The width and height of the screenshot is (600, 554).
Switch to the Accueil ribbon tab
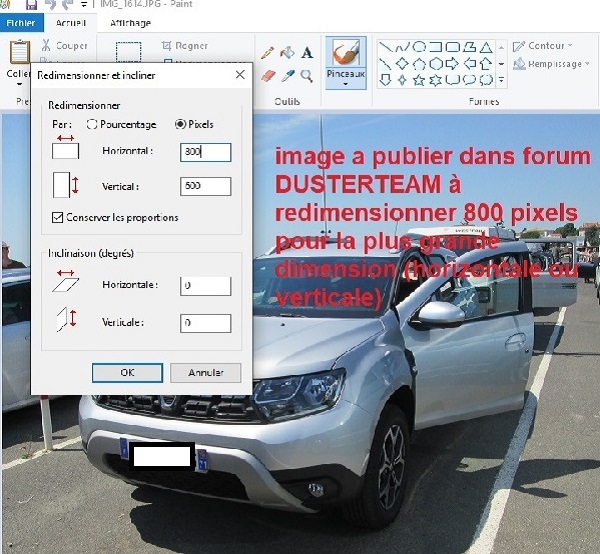[x=70, y=23]
